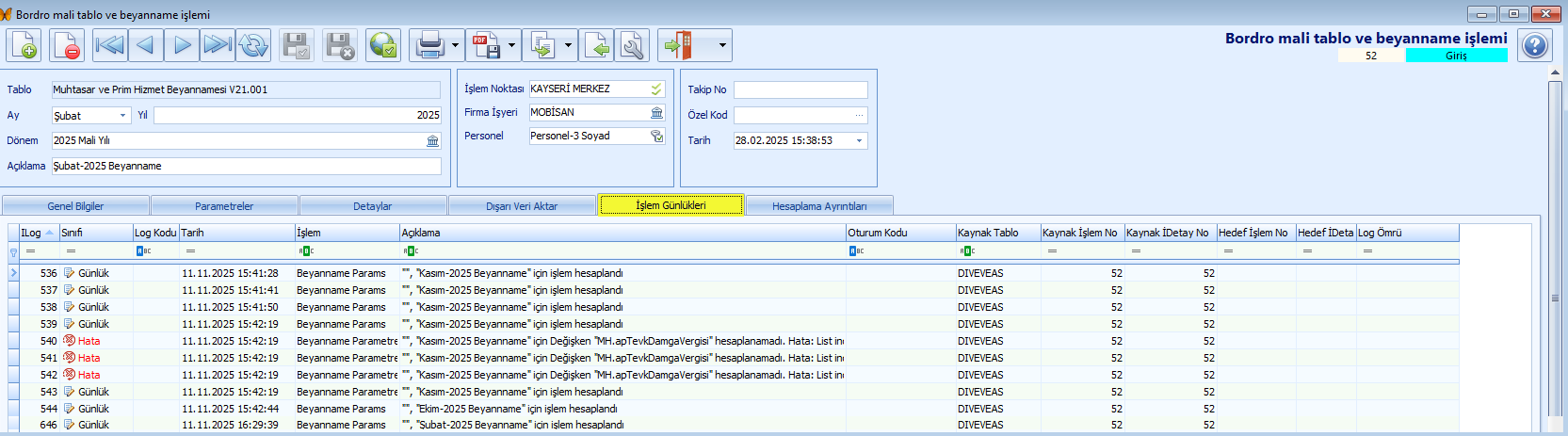Click the printer icon
The width and height of the screenshot is (1568, 436).
429,45
